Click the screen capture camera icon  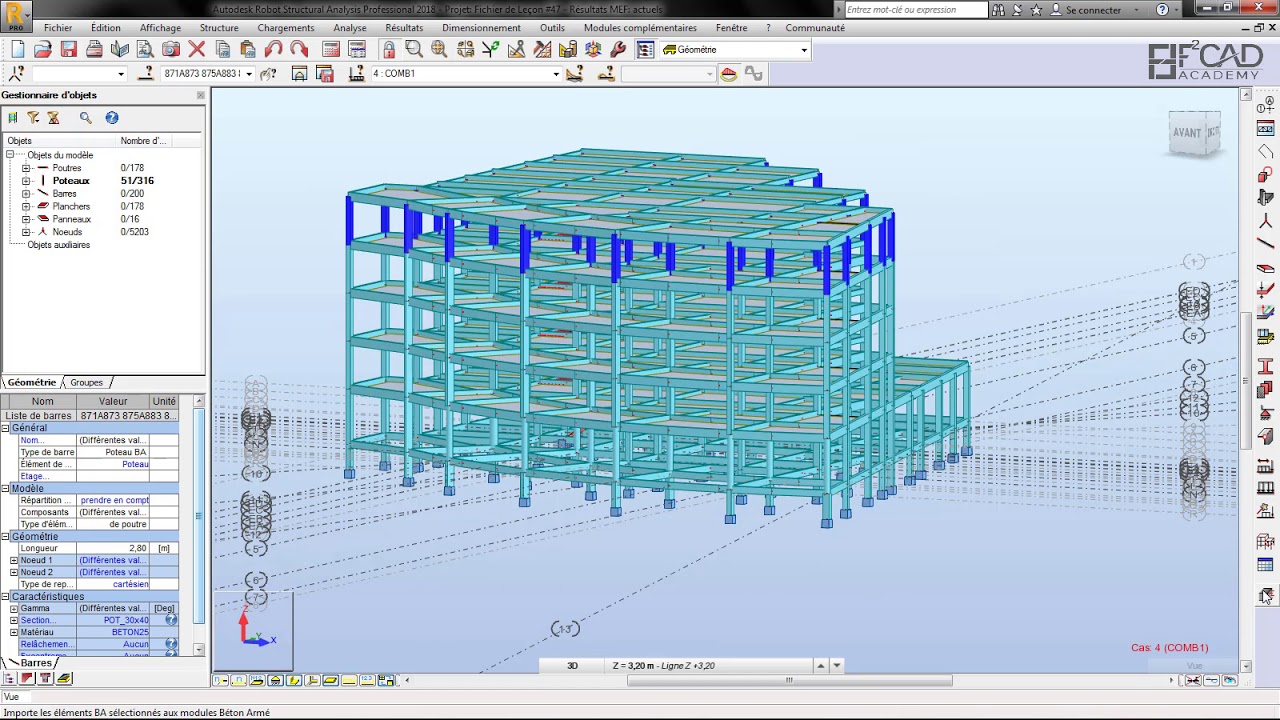click(171, 49)
